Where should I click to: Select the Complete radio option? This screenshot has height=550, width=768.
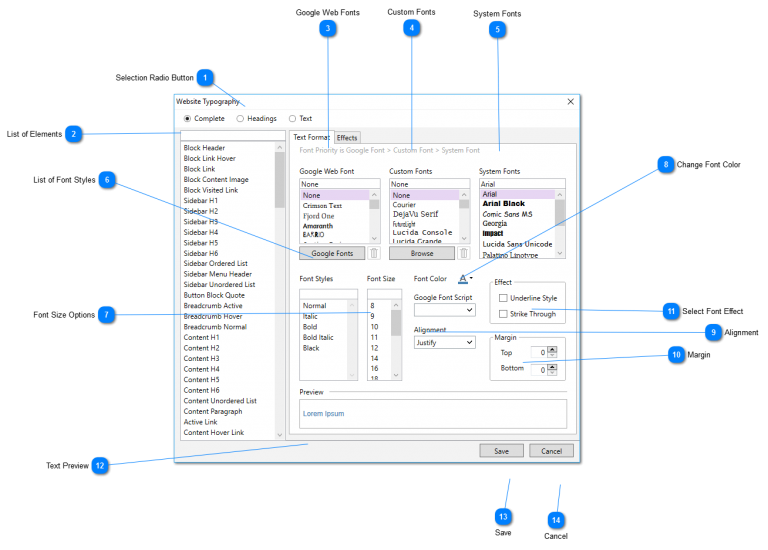[x=187, y=119]
